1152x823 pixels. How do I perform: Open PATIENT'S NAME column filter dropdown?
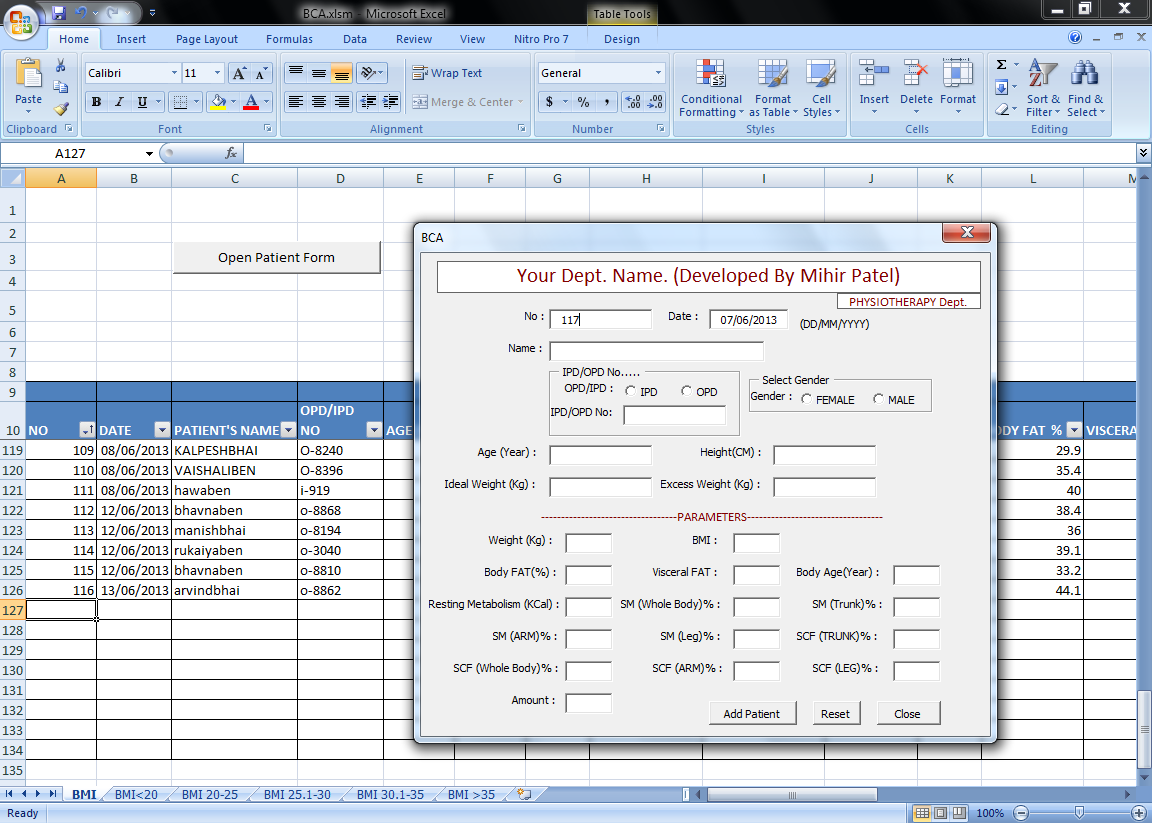pos(288,430)
